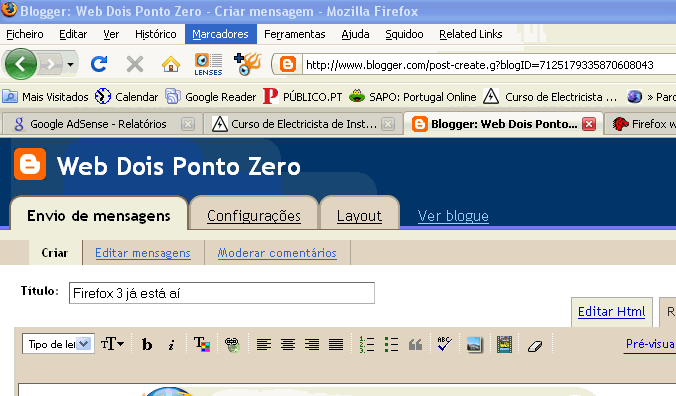
Task: Insert a bulleted list
Action: 391,344
